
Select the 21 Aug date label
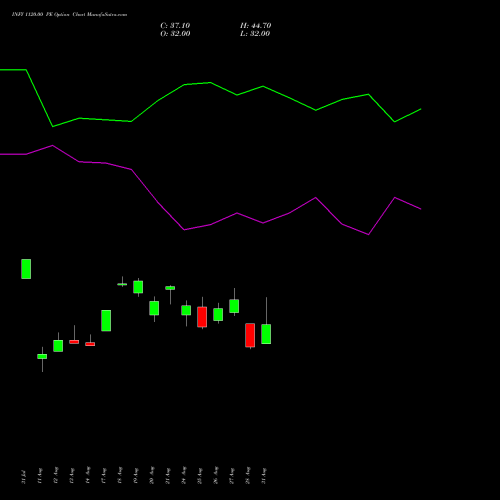click(x=168, y=476)
